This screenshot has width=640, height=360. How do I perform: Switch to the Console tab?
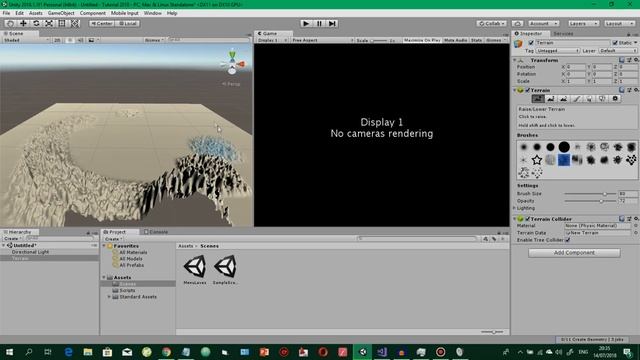pos(156,232)
